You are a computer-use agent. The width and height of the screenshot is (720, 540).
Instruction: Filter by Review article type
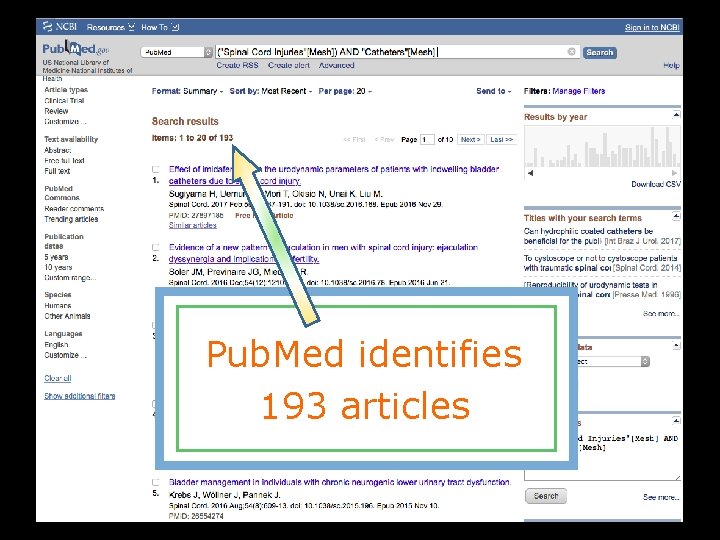56,111
